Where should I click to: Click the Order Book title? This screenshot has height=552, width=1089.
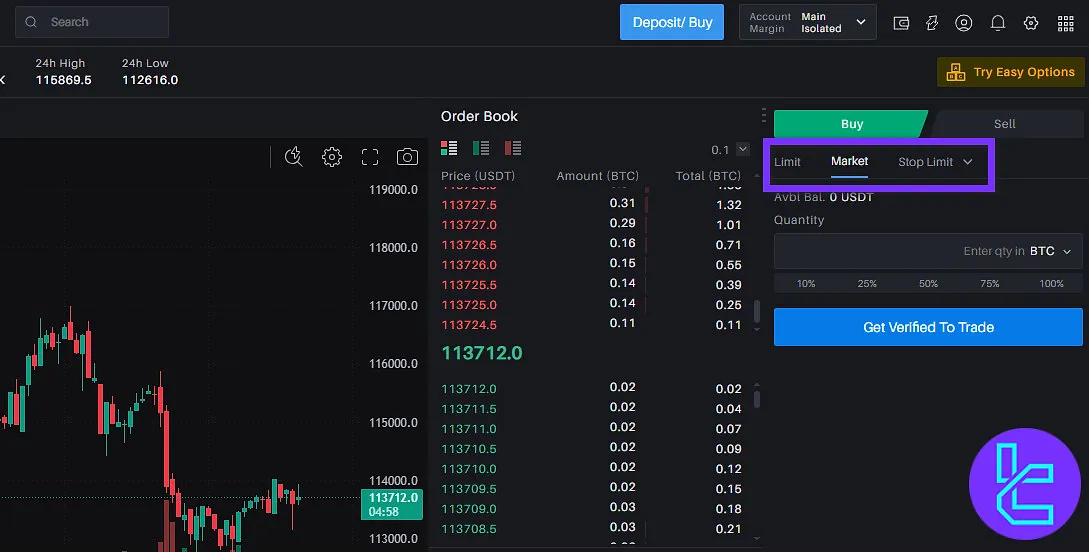479,116
